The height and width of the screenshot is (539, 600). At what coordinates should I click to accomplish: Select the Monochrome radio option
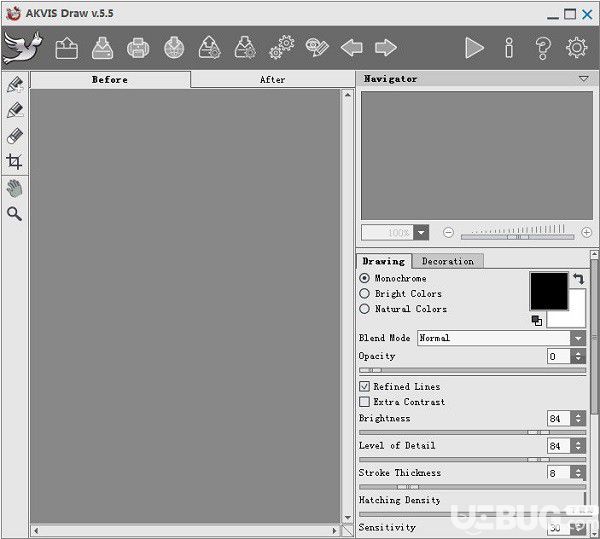(x=364, y=278)
